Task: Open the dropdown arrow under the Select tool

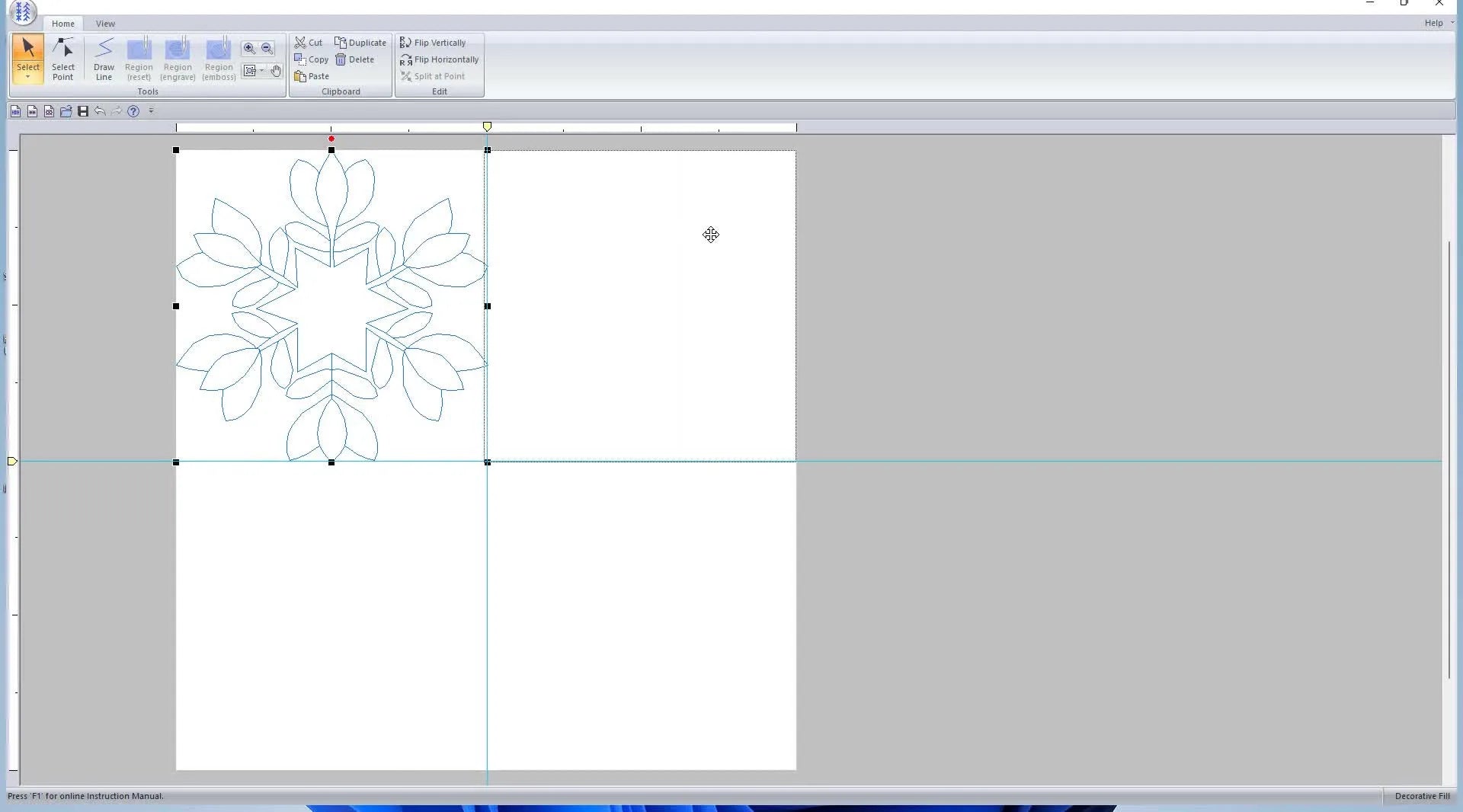Action: 28,77
